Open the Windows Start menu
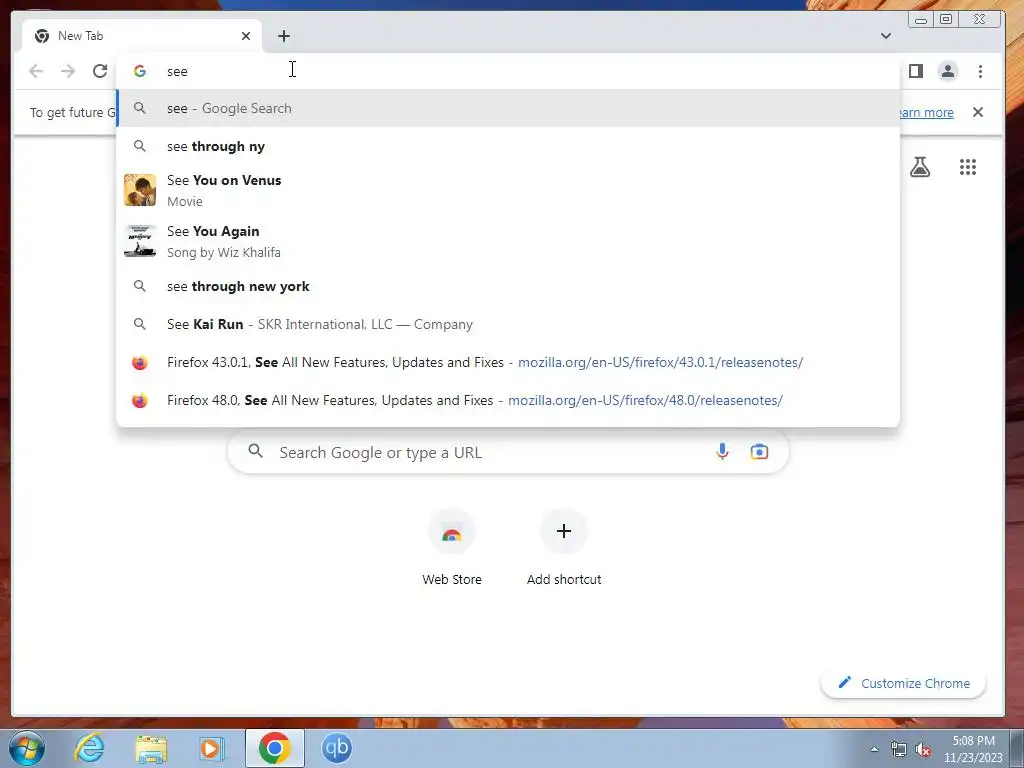The height and width of the screenshot is (768, 1024). pyautogui.click(x=27, y=748)
